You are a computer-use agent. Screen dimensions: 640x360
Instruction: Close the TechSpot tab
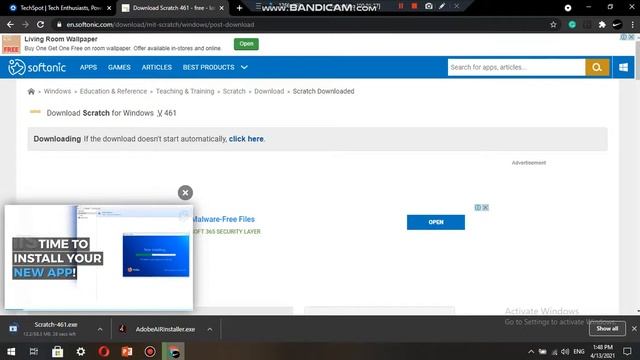tap(109, 8)
